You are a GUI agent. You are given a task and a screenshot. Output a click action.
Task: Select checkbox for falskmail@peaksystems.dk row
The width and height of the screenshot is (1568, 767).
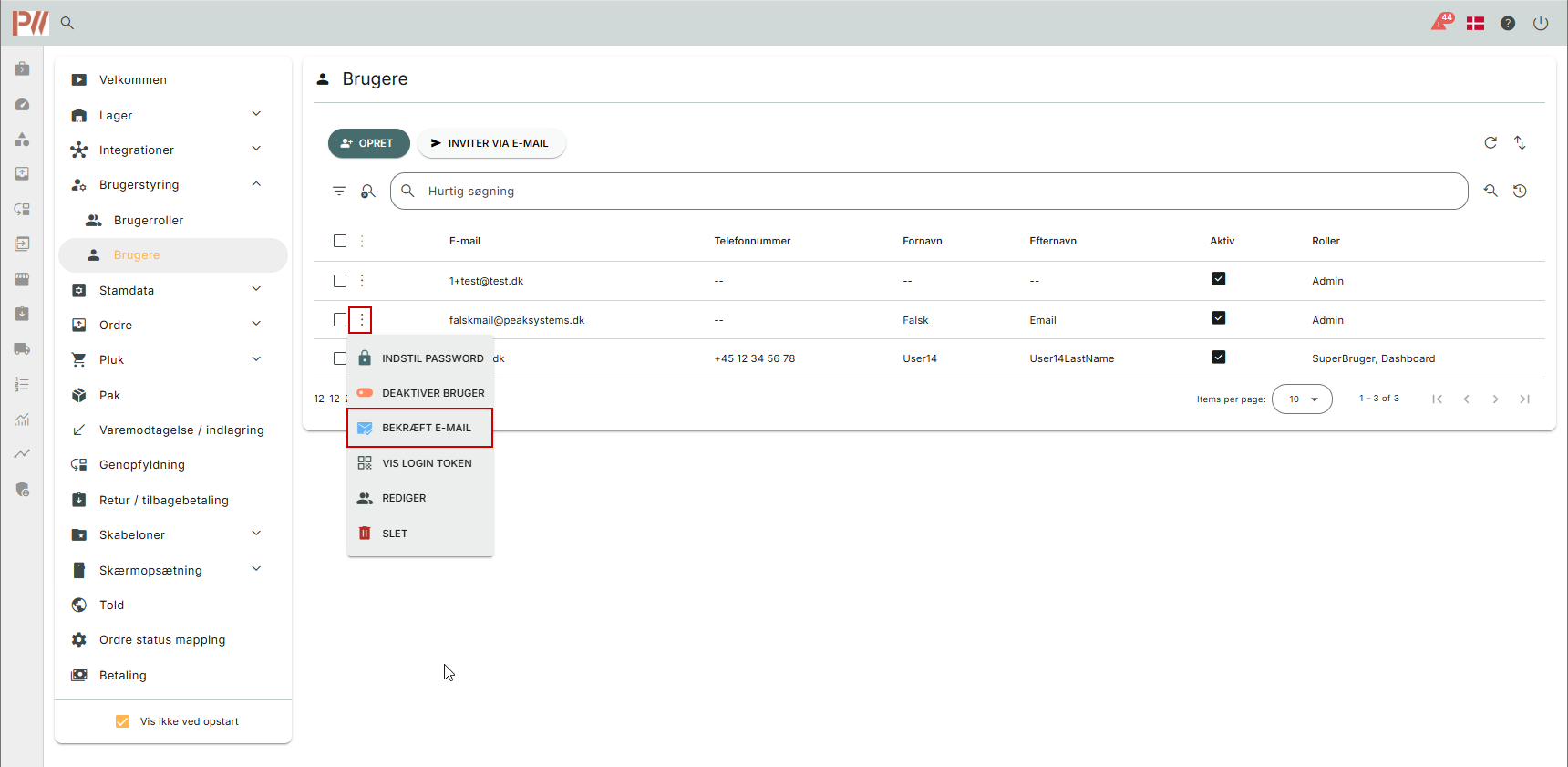tap(340, 320)
